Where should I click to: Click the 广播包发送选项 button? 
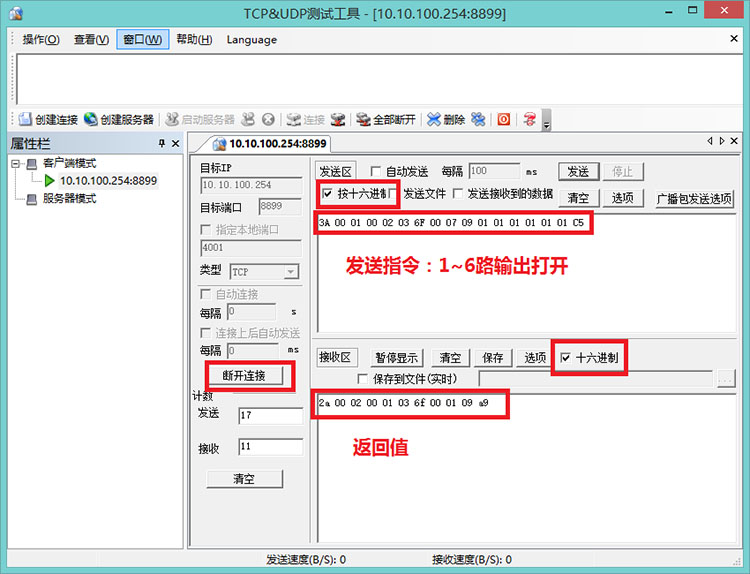[694, 198]
